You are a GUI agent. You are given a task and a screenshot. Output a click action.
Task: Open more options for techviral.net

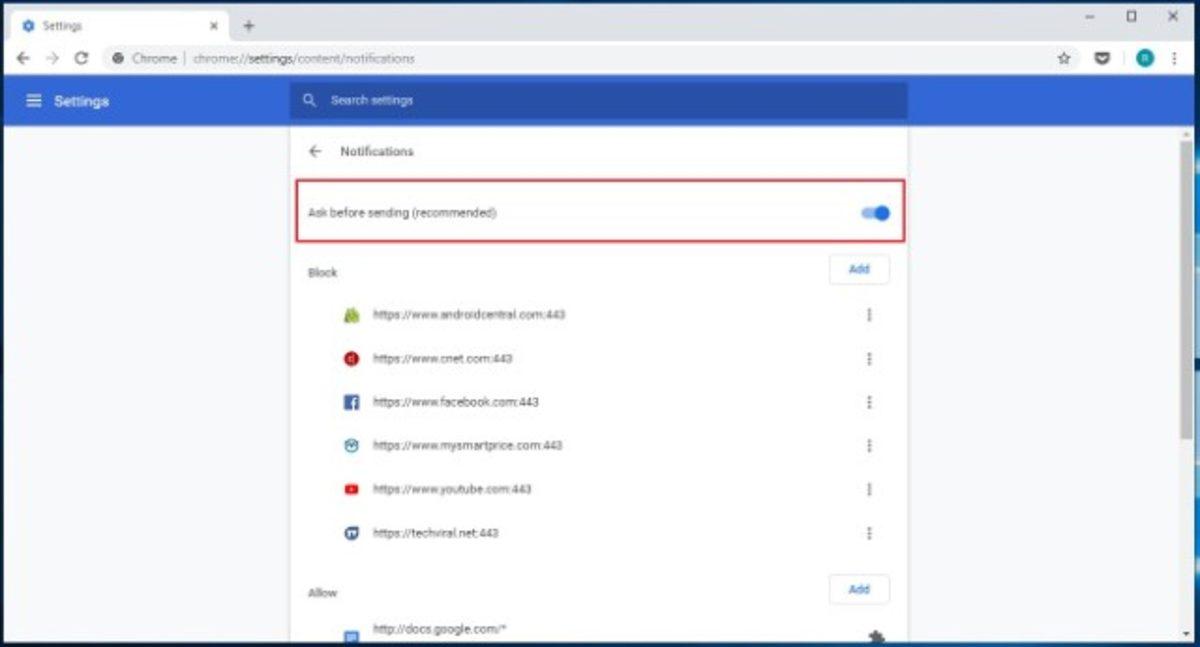click(870, 533)
